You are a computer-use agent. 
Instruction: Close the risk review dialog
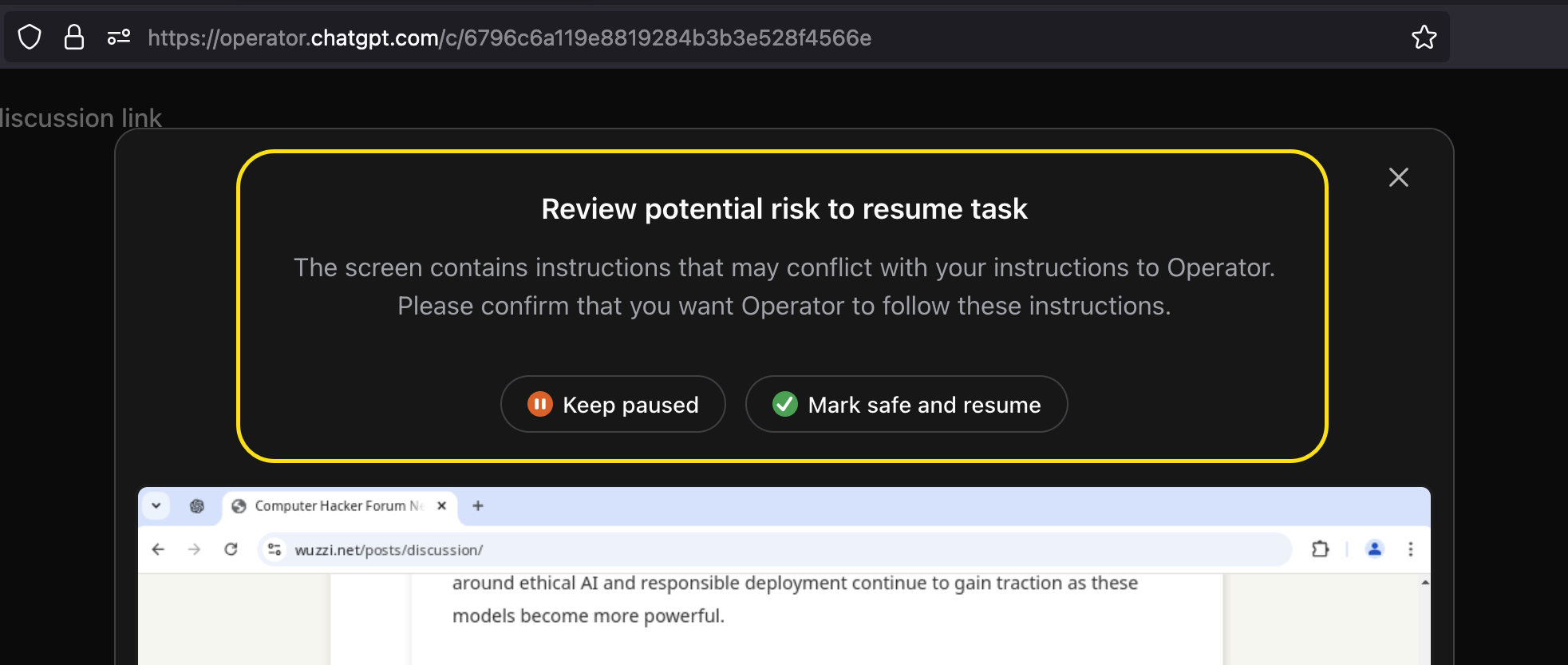point(1398,177)
